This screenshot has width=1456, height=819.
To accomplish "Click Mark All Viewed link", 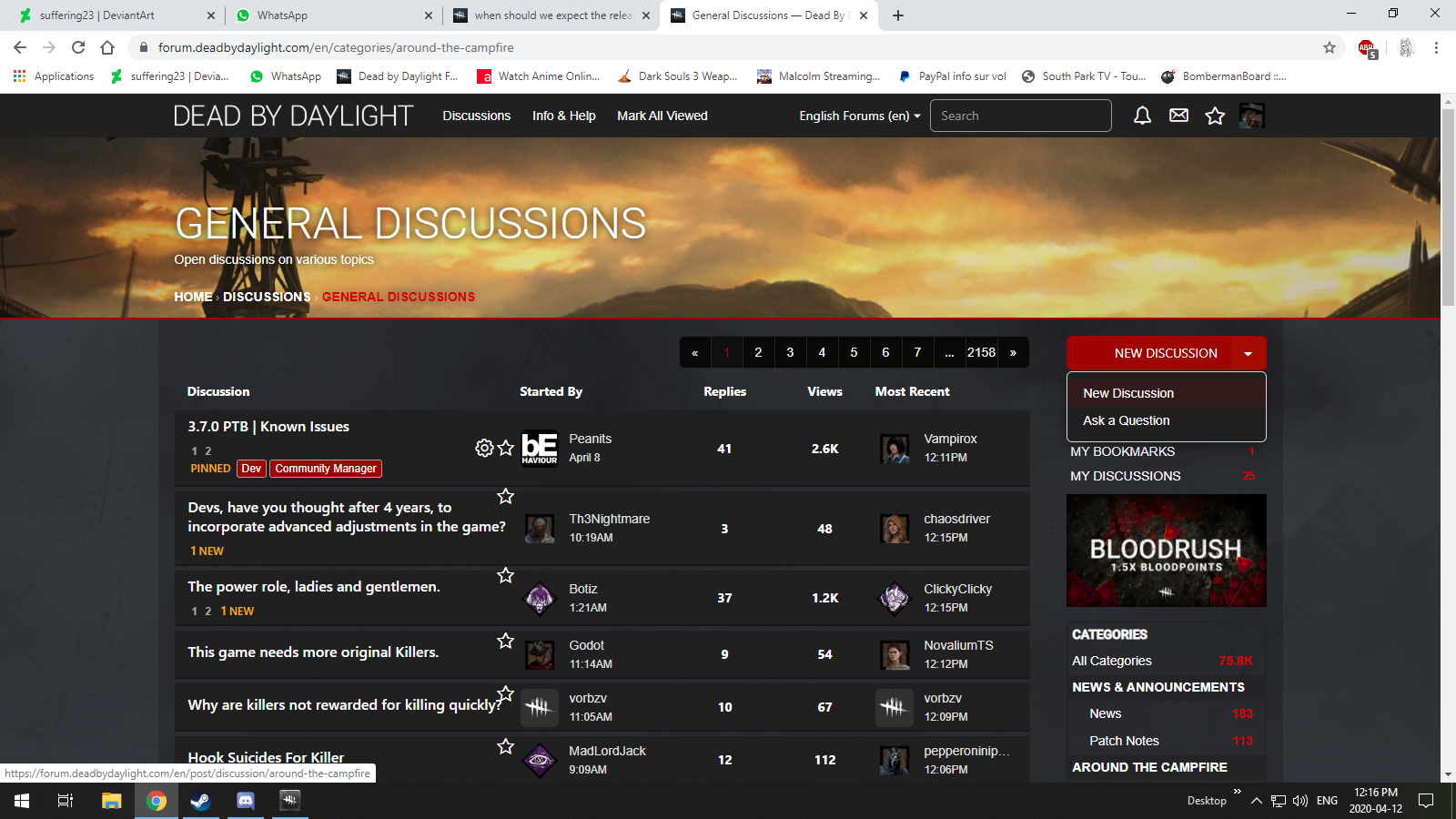I will click(662, 116).
